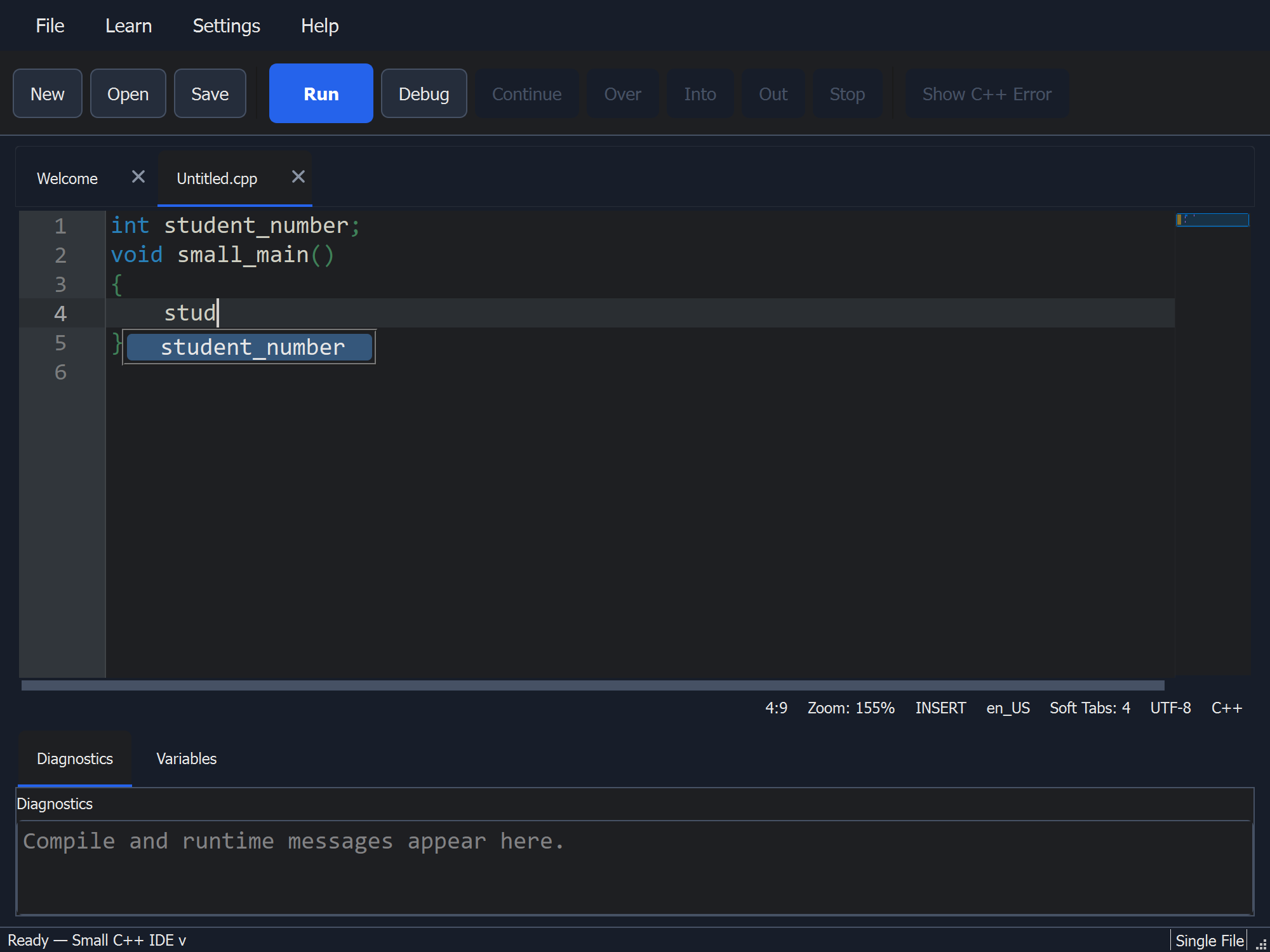Click the Single File status entry

1209,941
